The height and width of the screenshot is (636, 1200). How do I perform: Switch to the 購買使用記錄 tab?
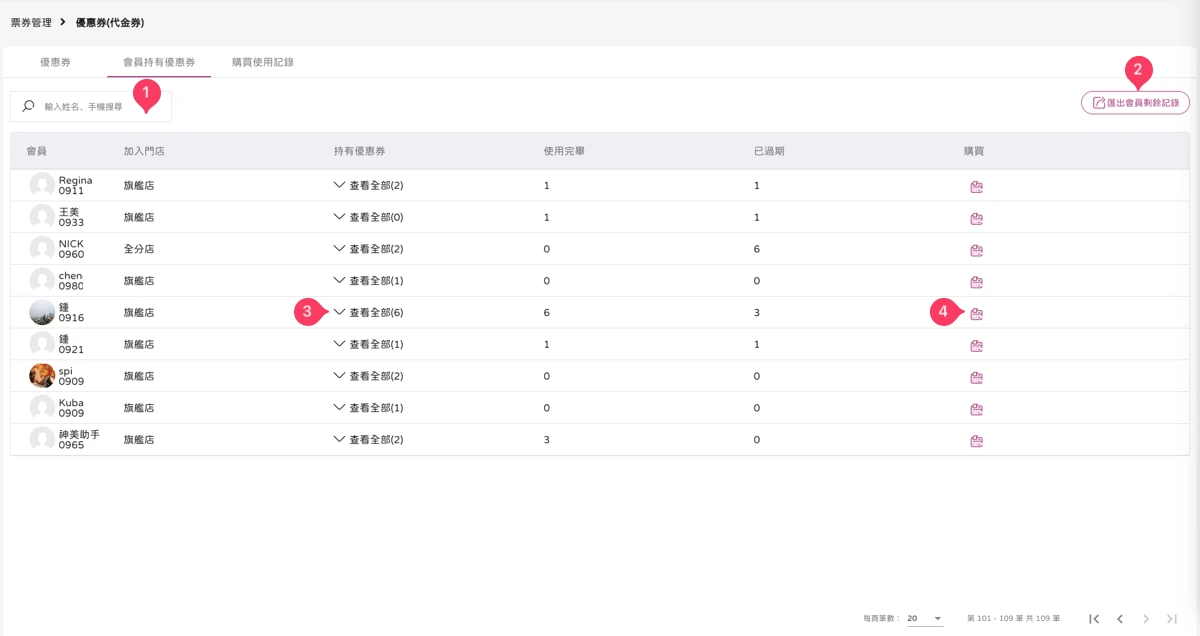263,62
